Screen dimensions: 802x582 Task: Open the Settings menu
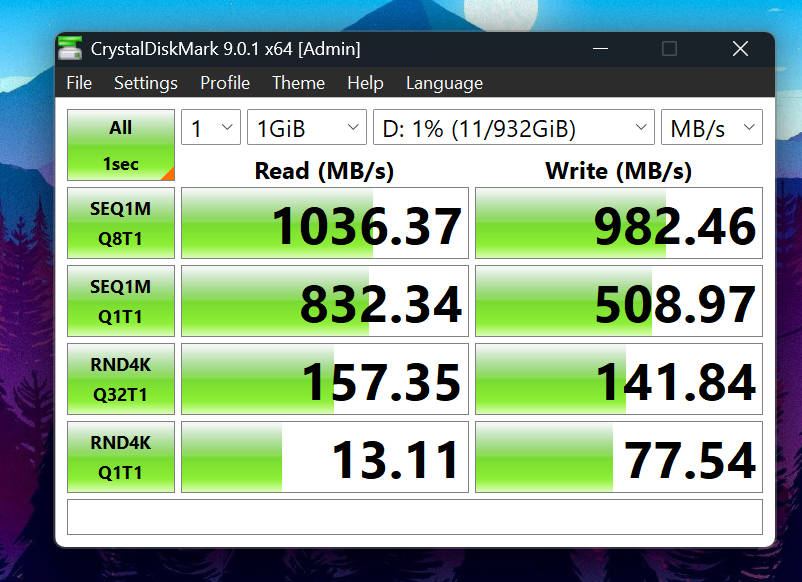[146, 83]
